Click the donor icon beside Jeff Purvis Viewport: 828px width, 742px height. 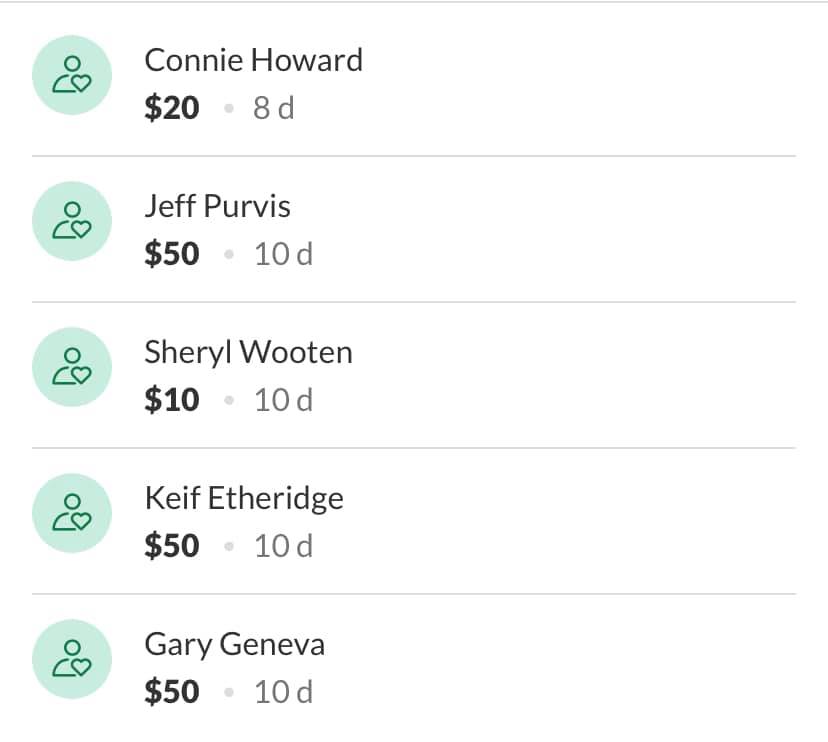pyautogui.click(x=70, y=220)
